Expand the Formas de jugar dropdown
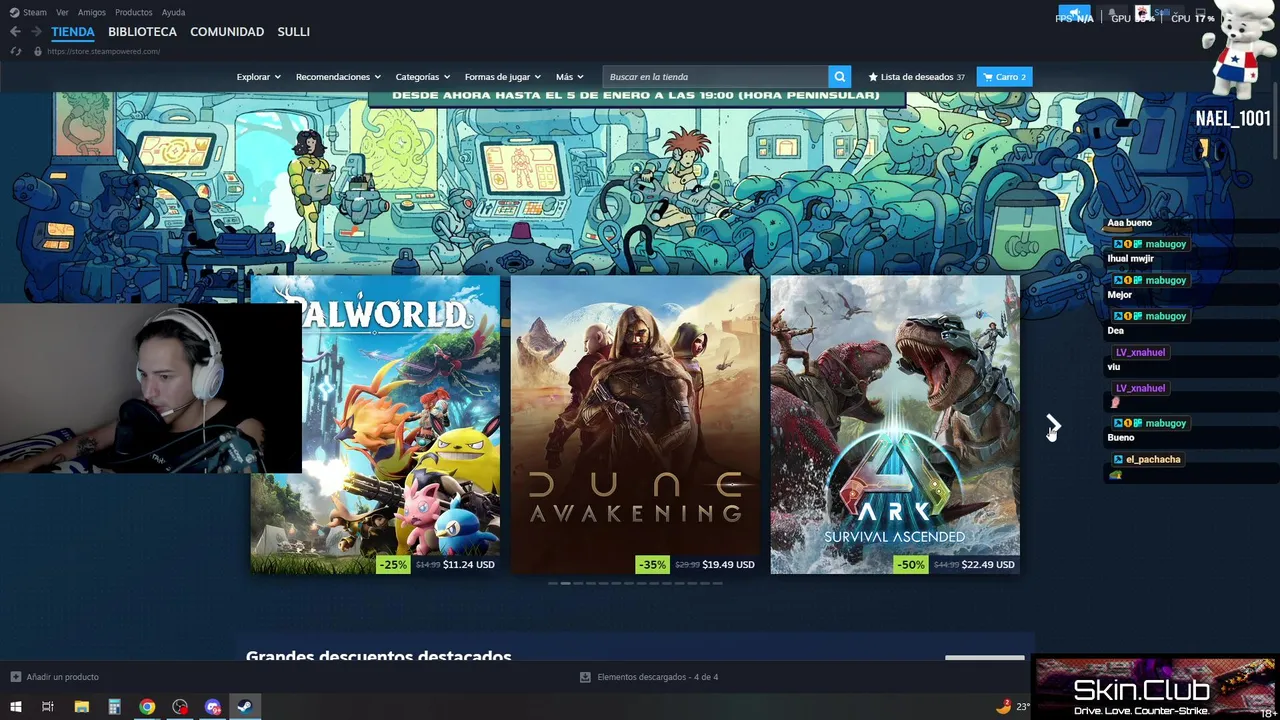This screenshot has width=1280, height=720. tap(502, 77)
